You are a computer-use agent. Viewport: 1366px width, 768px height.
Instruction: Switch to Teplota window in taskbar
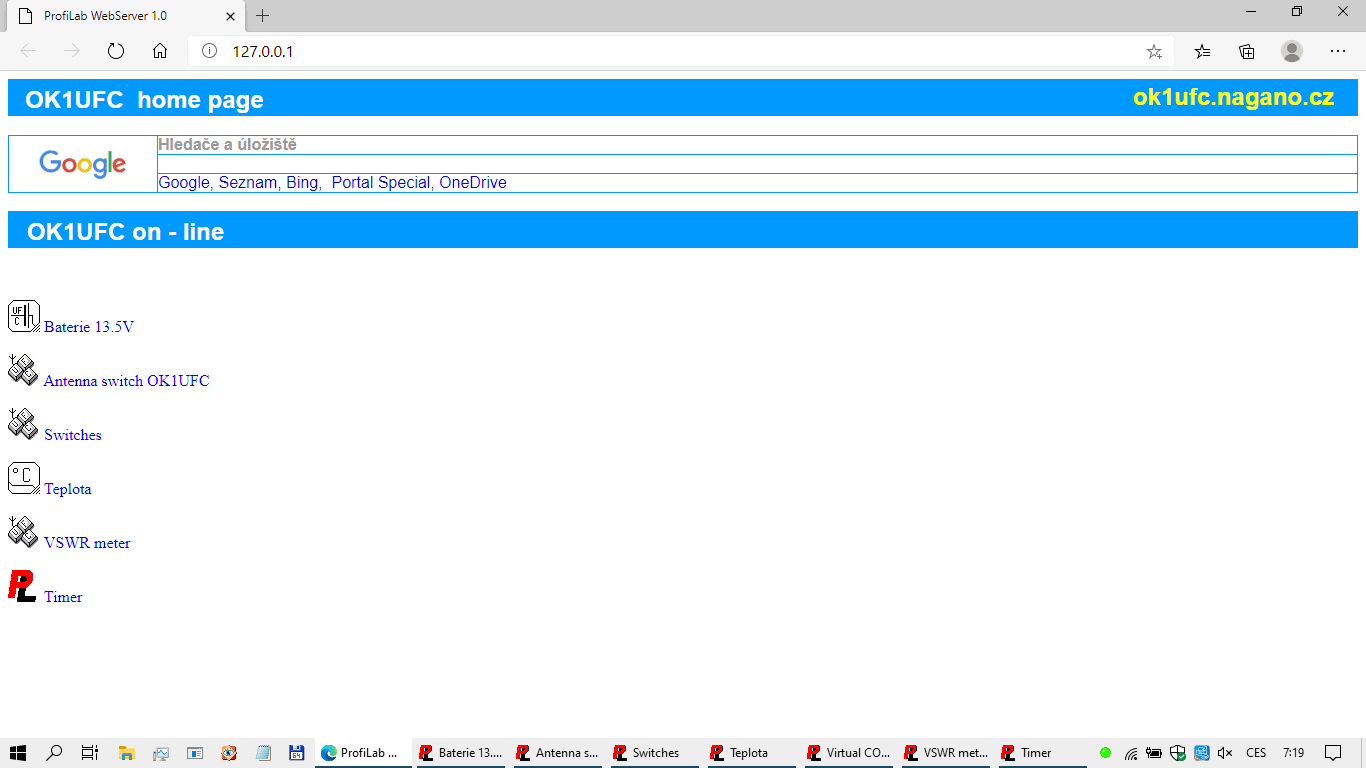pos(750,753)
